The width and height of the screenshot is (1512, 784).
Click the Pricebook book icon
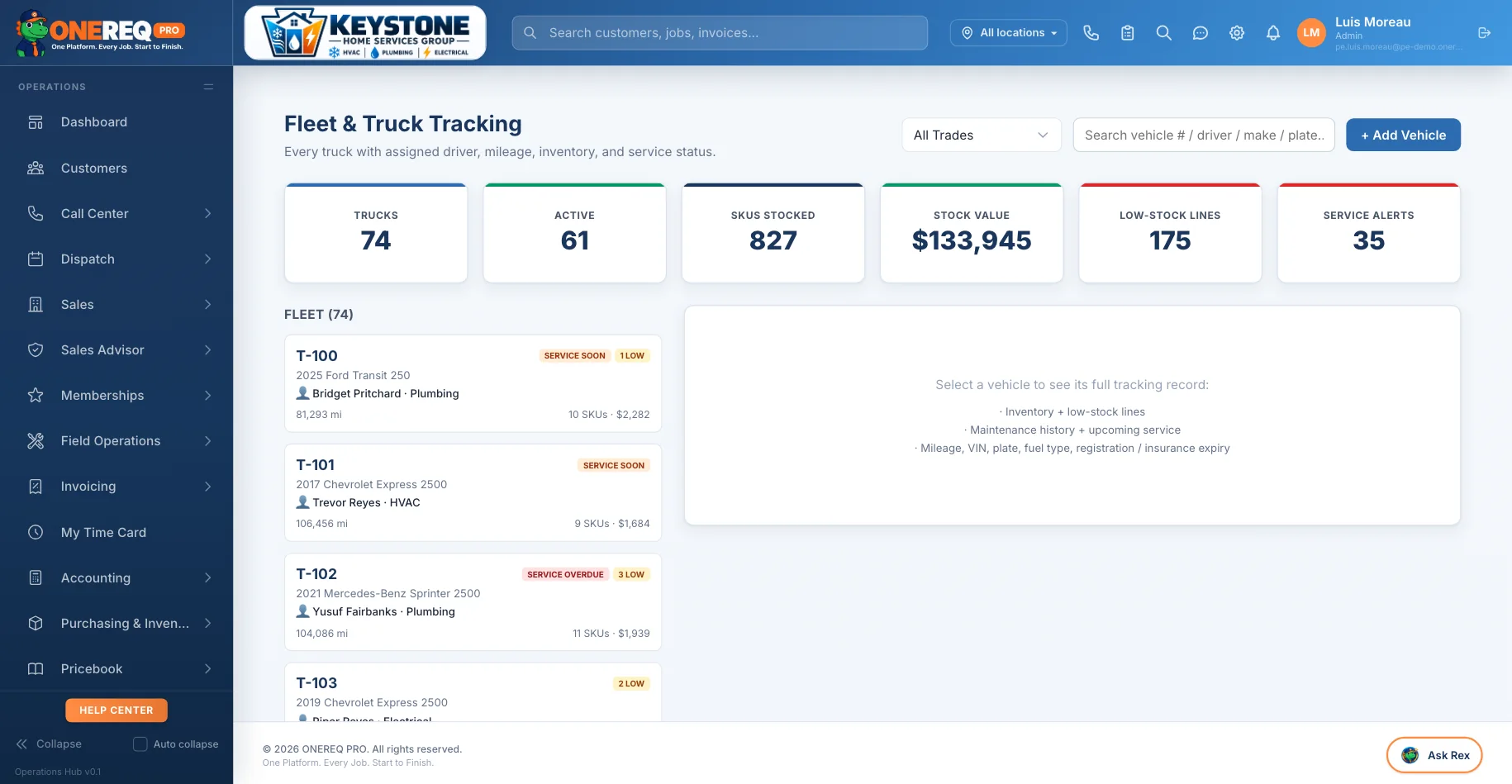click(x=36, y=668)
